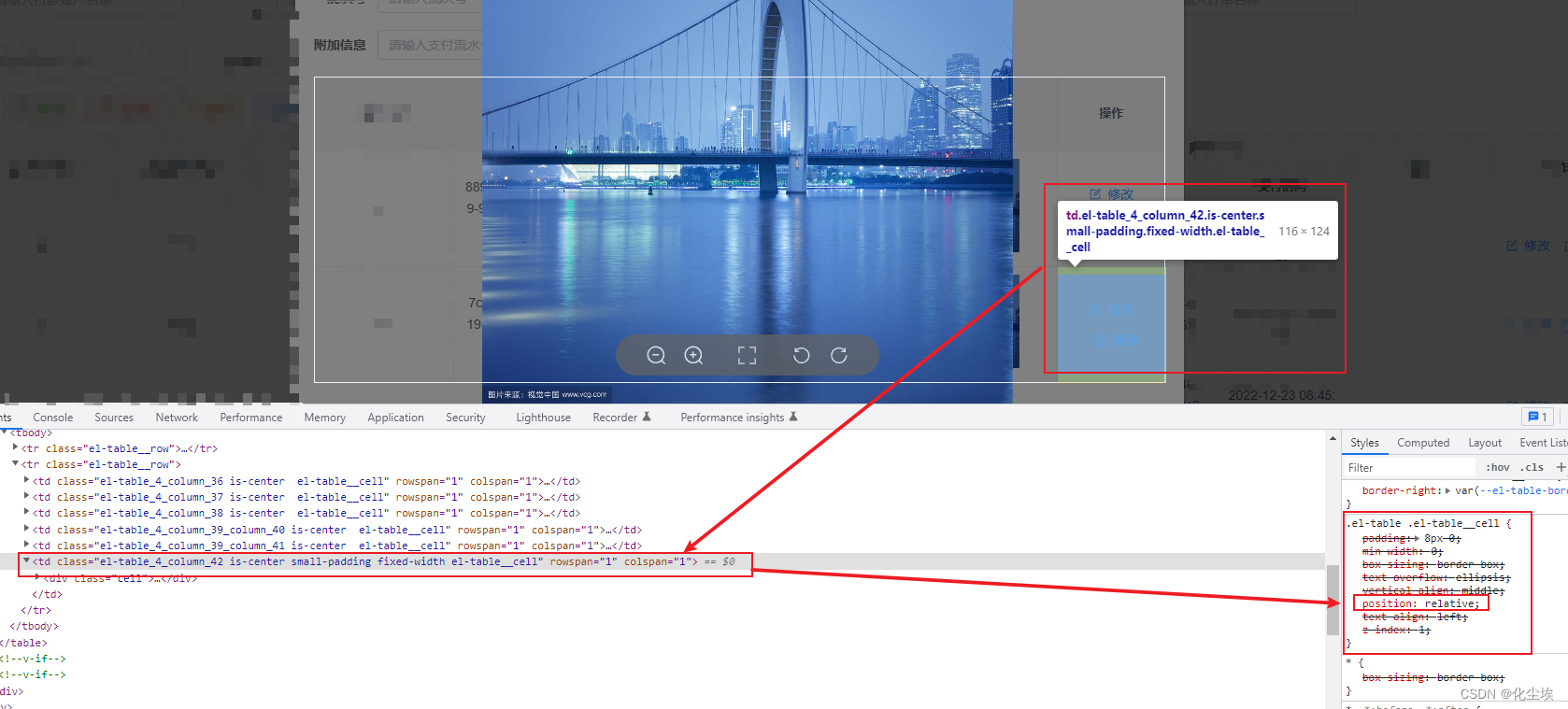This screenshot has height=709, width=1568.
Task: Switch to the Security tab
Action: coord(465,418)
